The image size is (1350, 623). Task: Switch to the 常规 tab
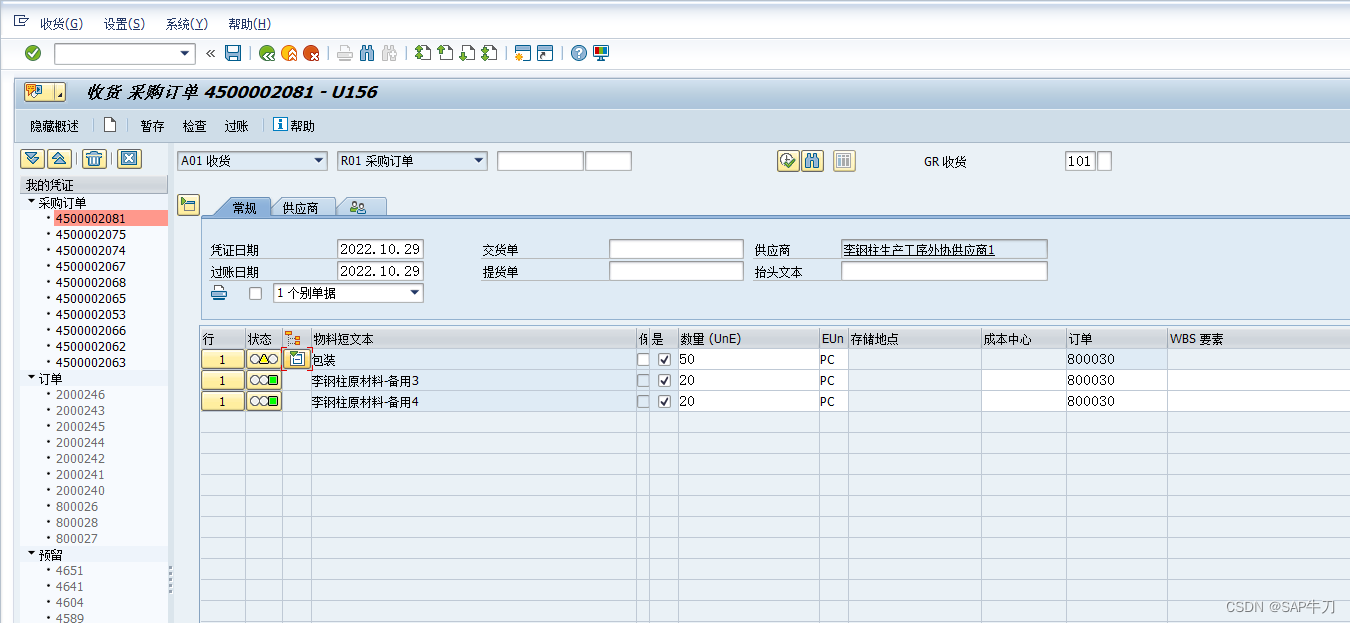point(244,208)
